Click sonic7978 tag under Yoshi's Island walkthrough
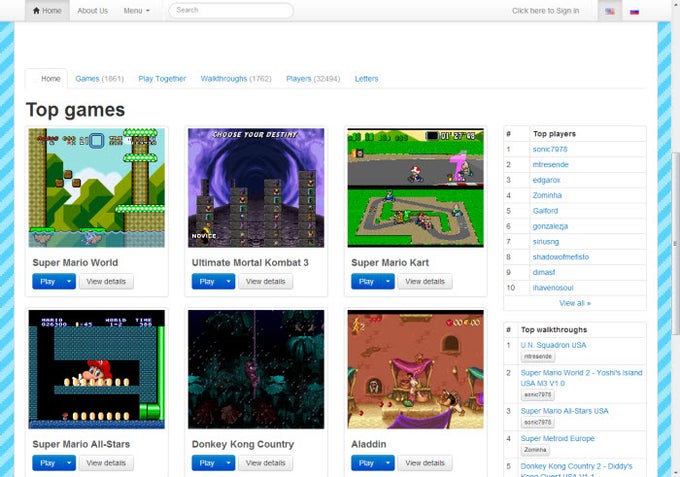 [537, 395]
